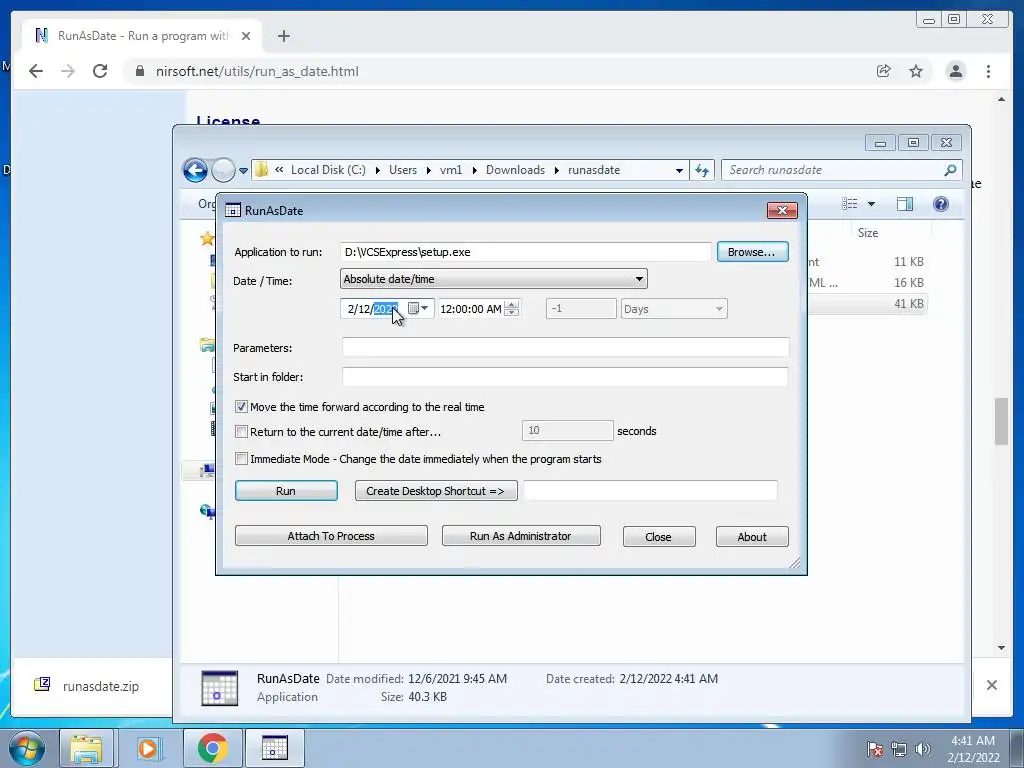Click the network tray icon
This screenshot has height=768, width=1024.
coord(899,749)
